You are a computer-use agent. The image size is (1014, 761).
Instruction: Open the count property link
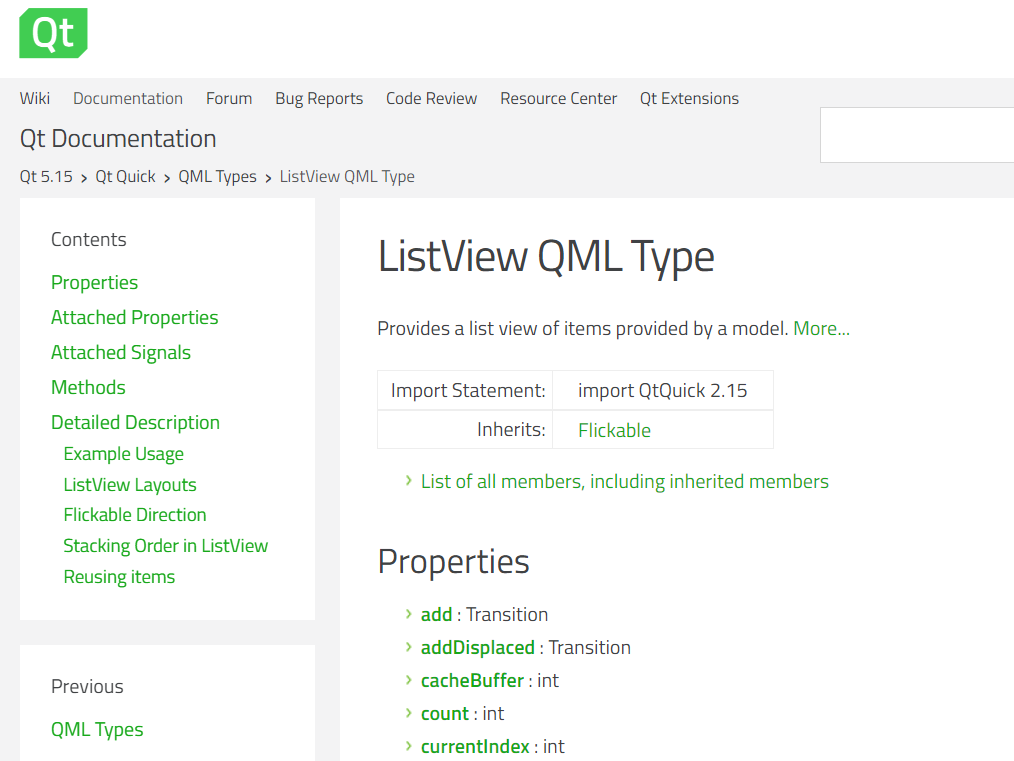pos(445,713)
